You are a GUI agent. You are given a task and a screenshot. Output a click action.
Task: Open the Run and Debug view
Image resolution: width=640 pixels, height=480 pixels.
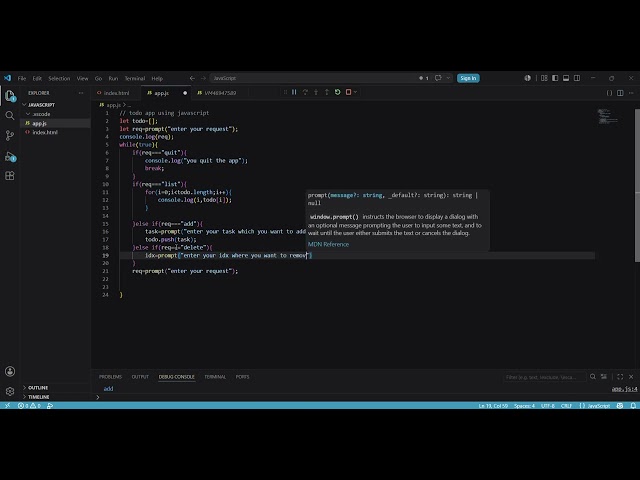(10, 156)
